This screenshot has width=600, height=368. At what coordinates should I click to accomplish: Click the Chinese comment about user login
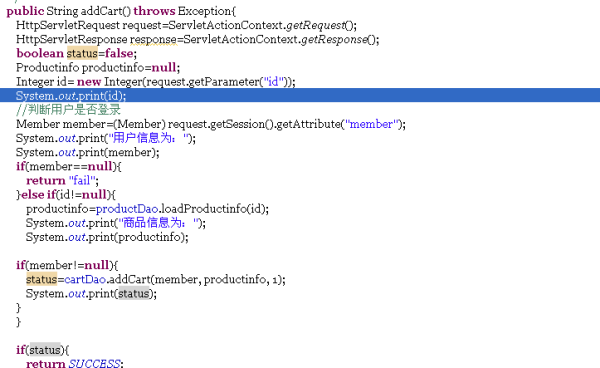(68, 110)
